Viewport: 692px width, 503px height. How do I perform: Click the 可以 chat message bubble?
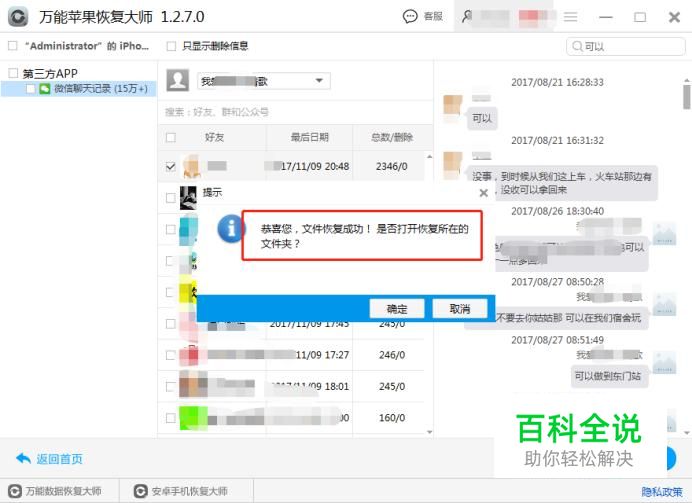pos(482,118)
